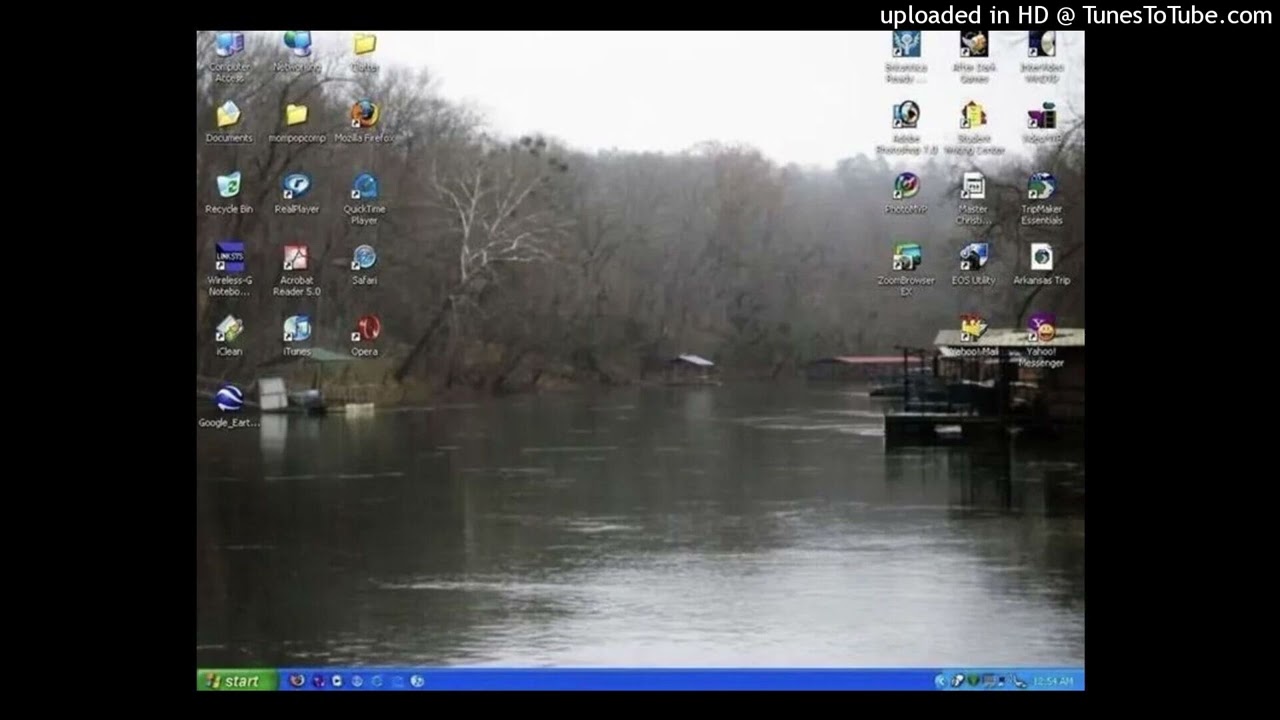Screen dimensions: 1280x720
Task: Click the EOS Utility desktop icon
Action: 973,265
